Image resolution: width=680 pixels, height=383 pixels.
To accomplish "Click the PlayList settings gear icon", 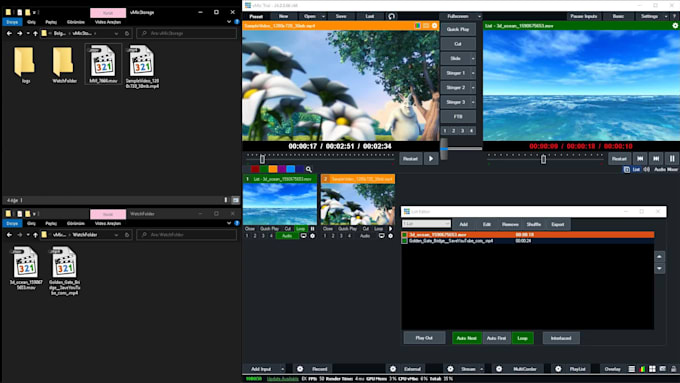I will 558,369.
